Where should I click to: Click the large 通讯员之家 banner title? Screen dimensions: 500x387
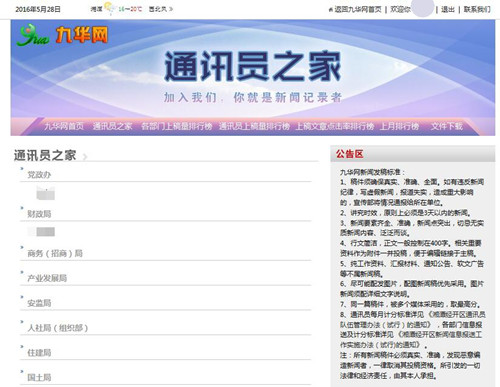point(252,66)
